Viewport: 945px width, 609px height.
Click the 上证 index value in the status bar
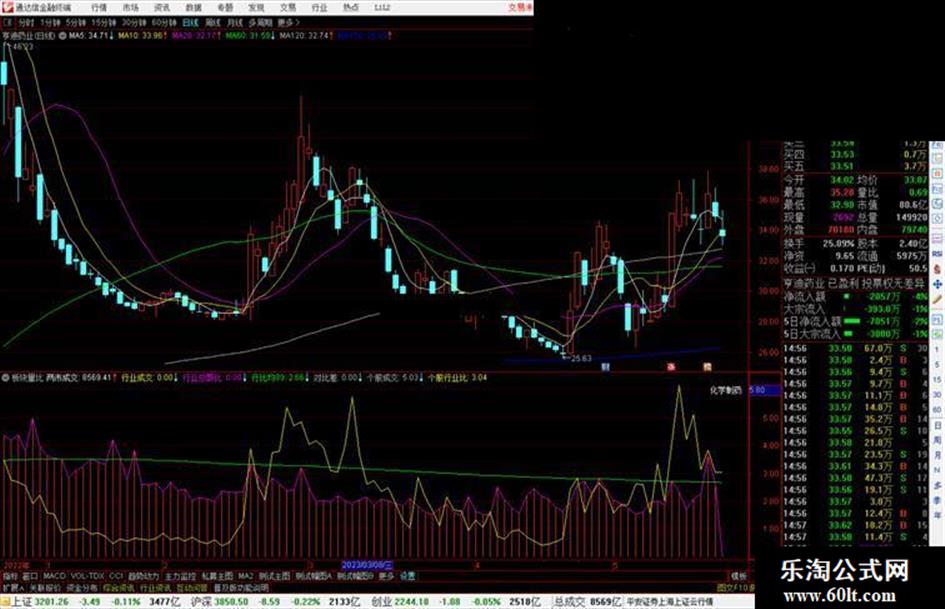pyautogui.click(x=51, y=602)
